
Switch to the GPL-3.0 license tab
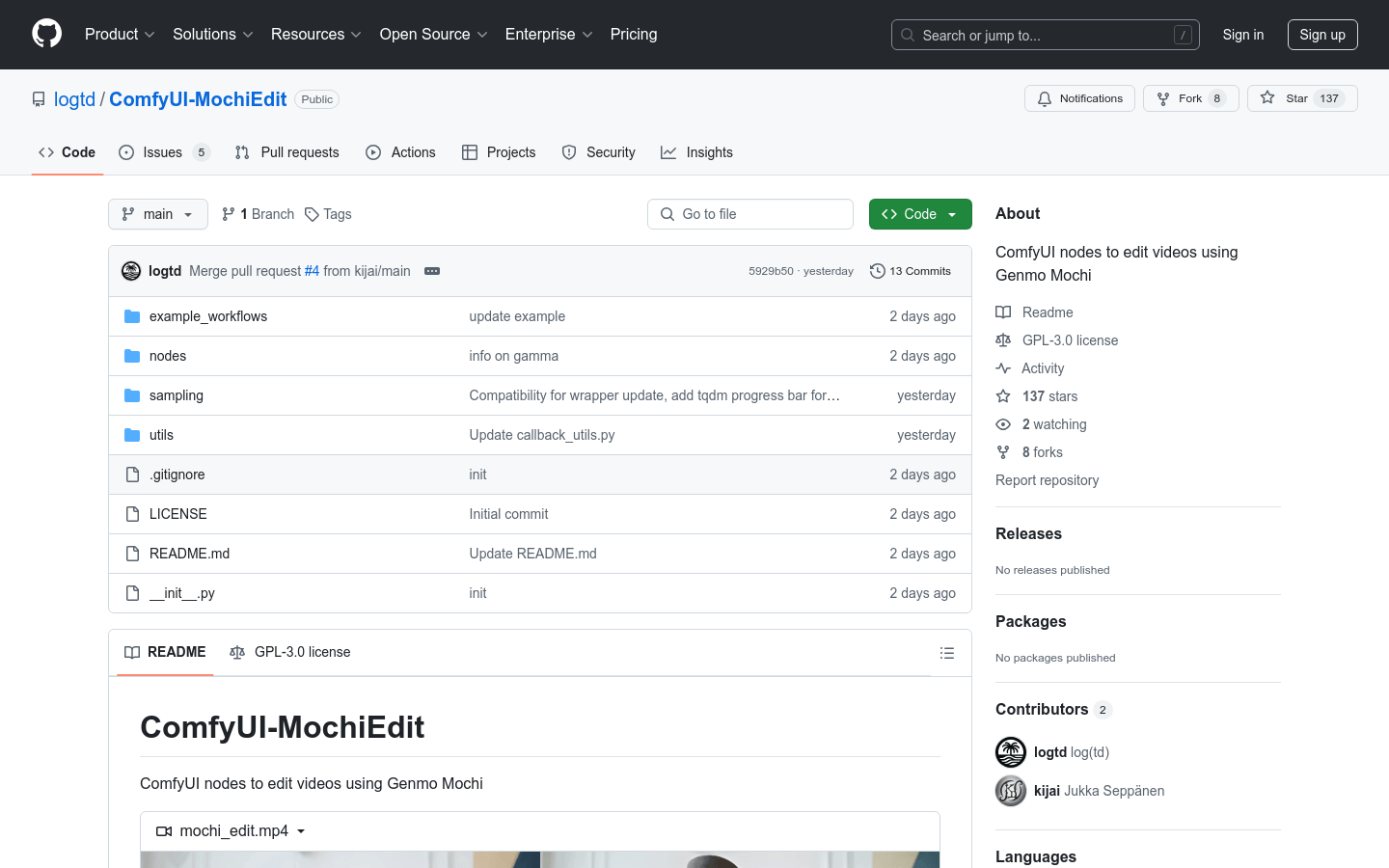(x=290, y=652)
